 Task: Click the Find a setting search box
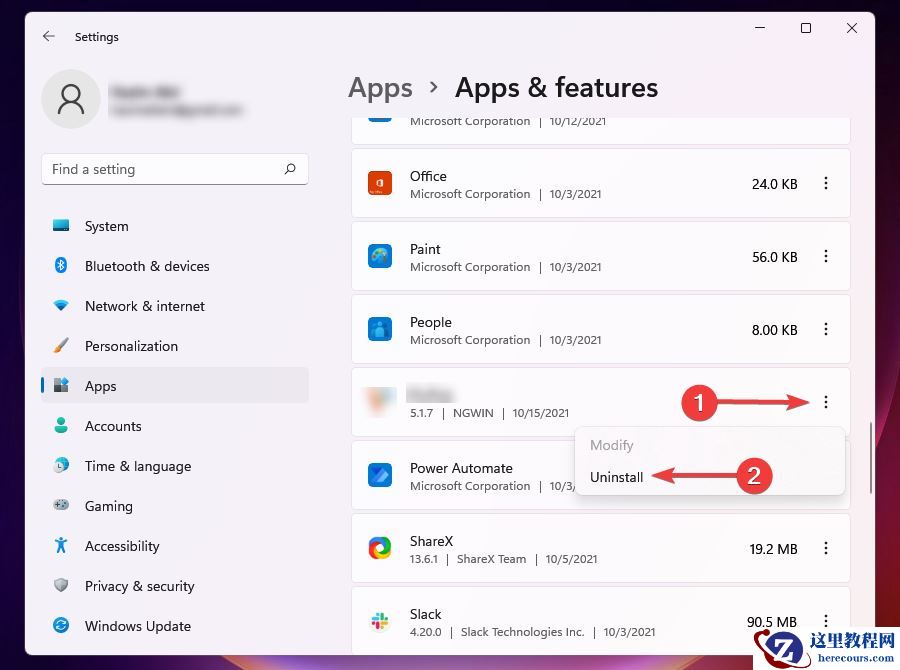[175, 169]
